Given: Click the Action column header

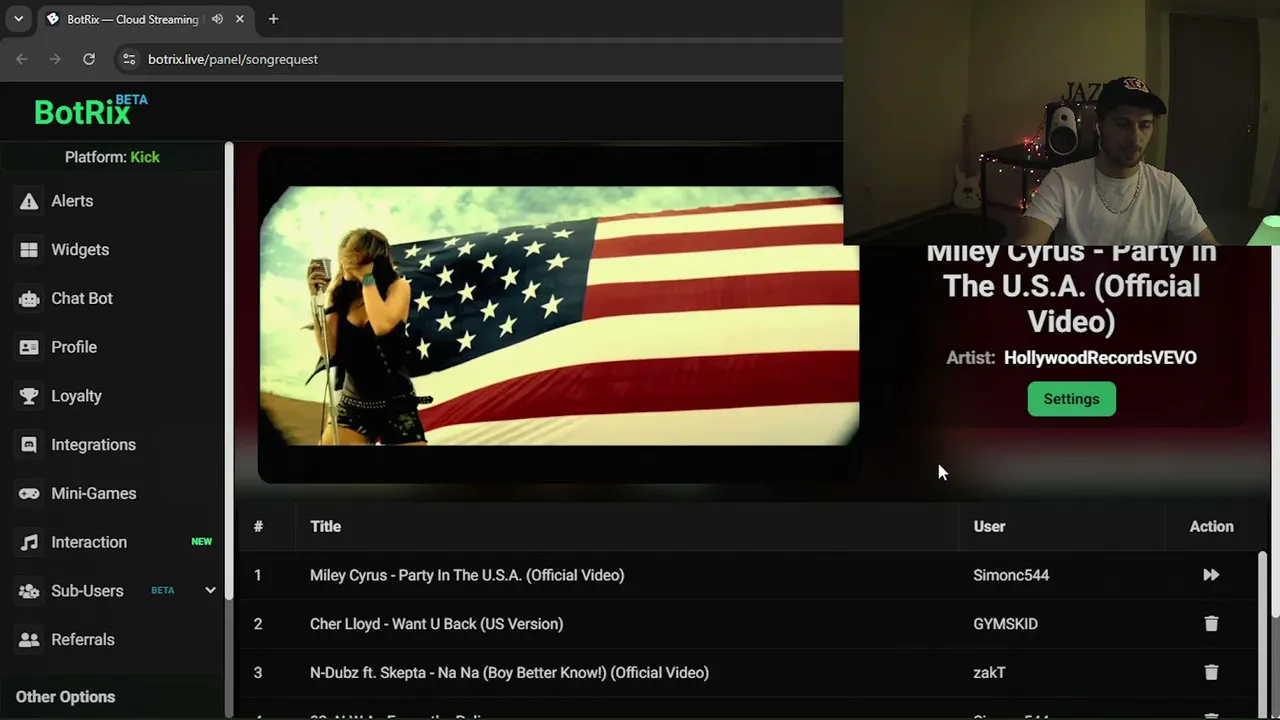Looking at the screenshot, I should point(1211,526).
